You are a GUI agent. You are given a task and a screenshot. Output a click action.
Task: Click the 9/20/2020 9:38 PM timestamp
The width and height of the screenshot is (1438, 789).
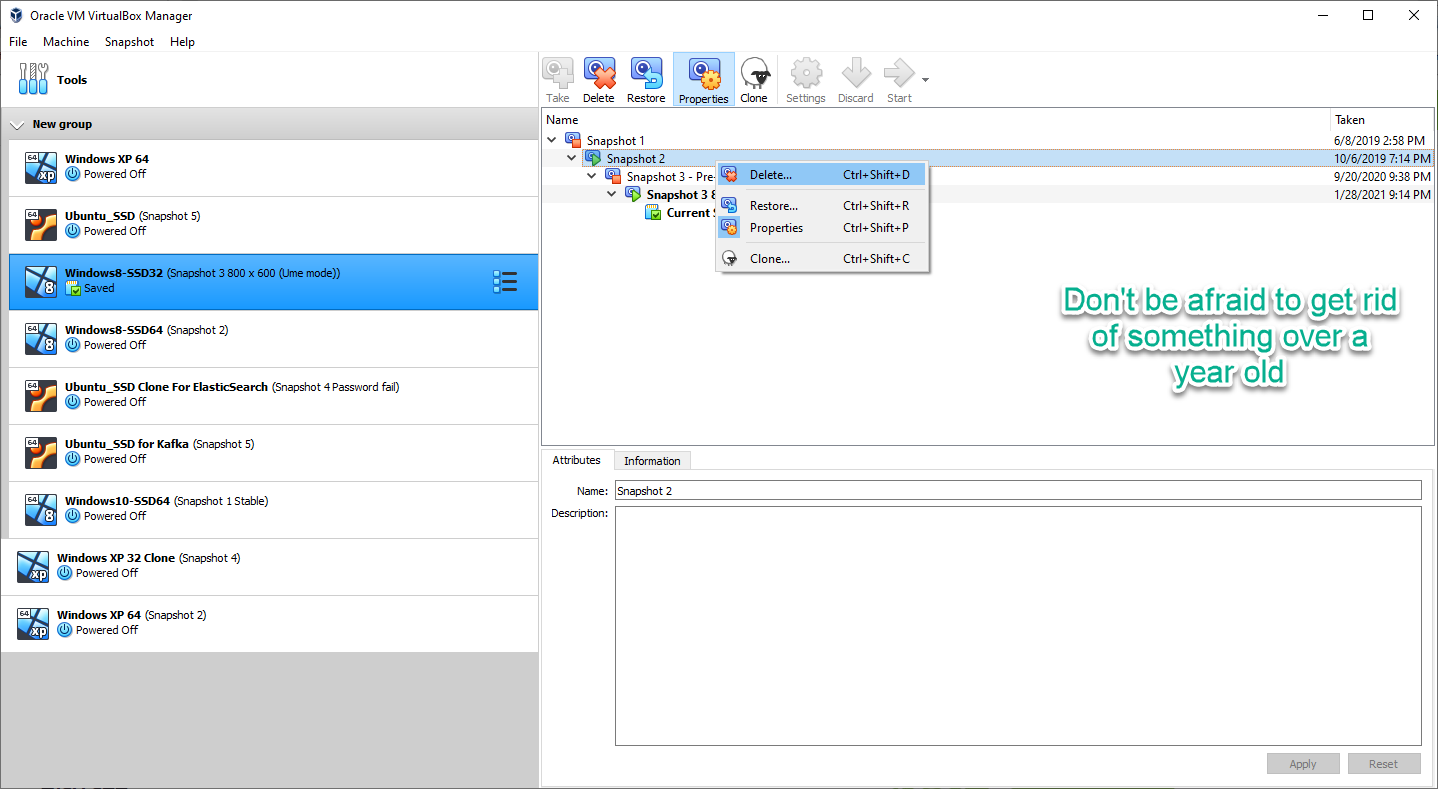[x=1382, y=176]
